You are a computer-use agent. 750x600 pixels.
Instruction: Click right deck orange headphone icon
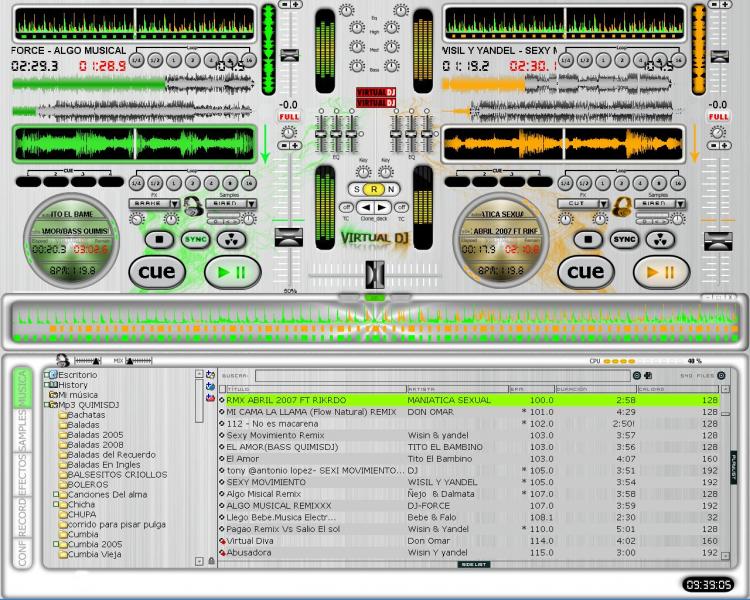(622, 207)
